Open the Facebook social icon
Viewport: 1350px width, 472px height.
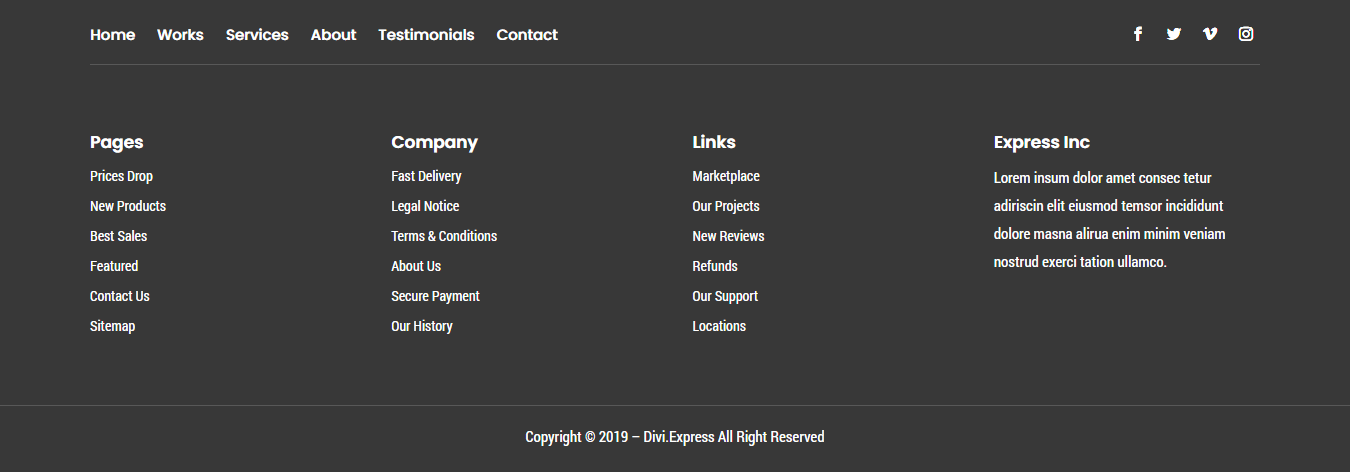coord(1137,34)
